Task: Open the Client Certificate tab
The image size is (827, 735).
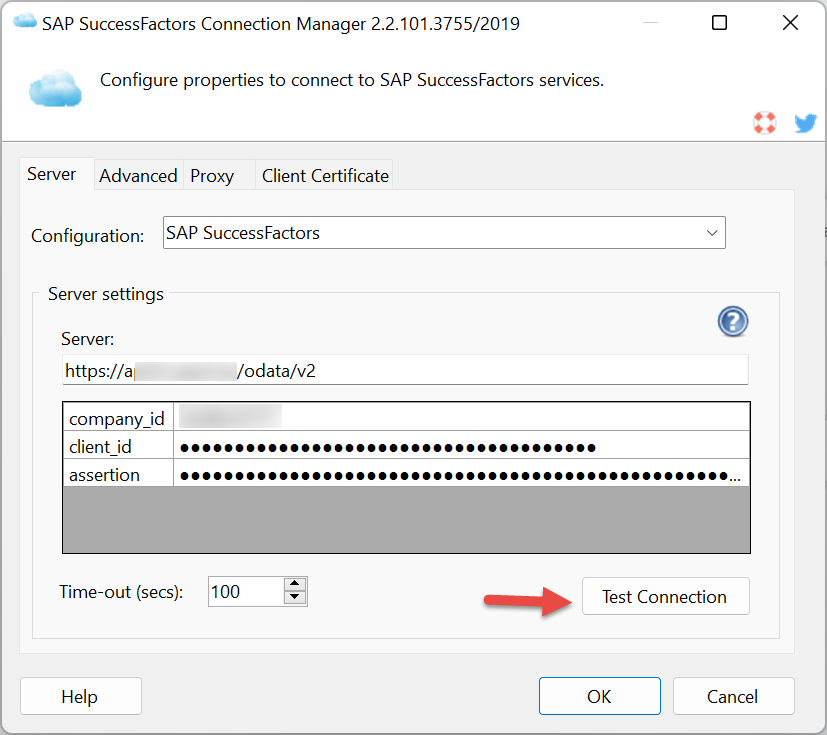Action: pyautogui.click(x=325, y=176)
